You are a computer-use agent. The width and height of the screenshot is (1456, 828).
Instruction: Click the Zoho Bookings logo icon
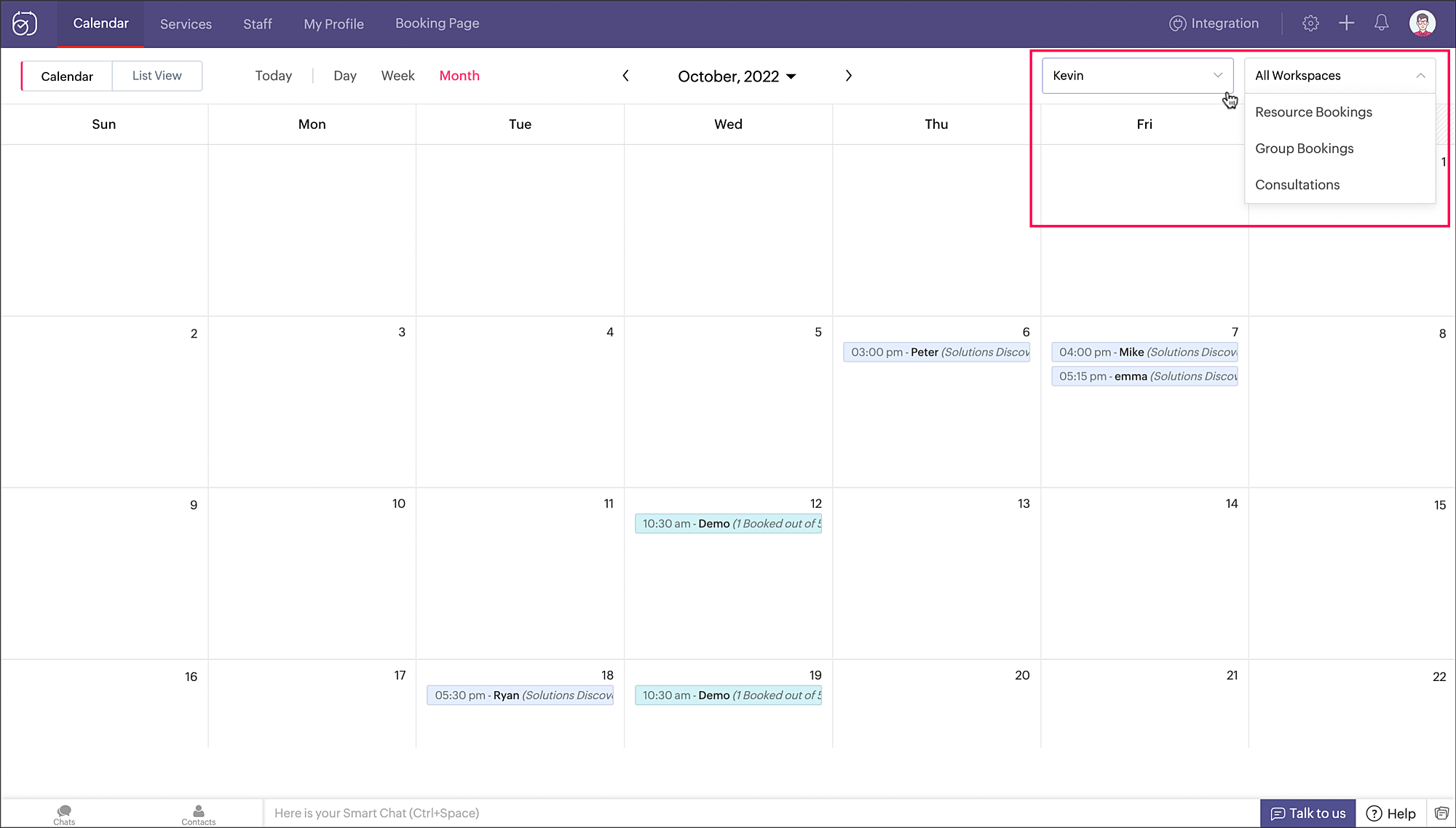[25, 23]
